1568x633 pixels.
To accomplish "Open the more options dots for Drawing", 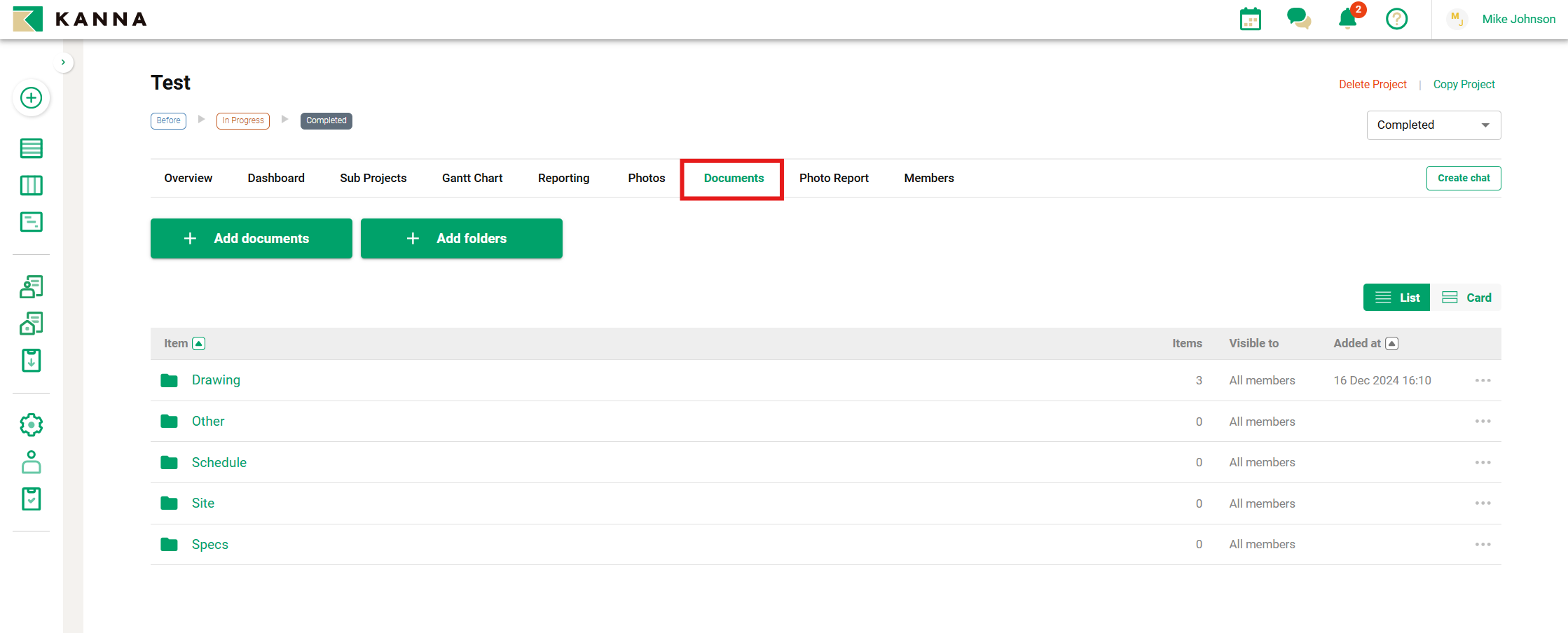I will click(1483, 380).
